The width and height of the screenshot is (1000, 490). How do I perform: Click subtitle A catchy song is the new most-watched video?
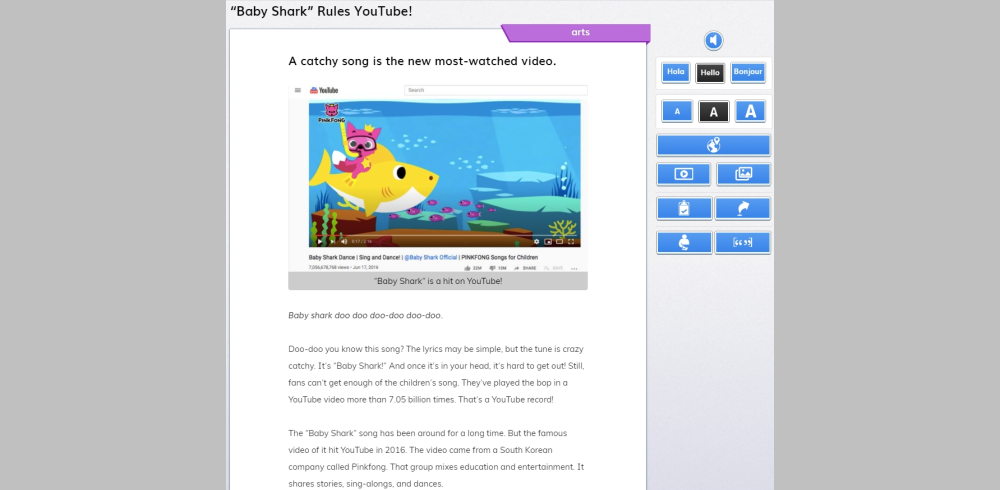tap(422, 61)
